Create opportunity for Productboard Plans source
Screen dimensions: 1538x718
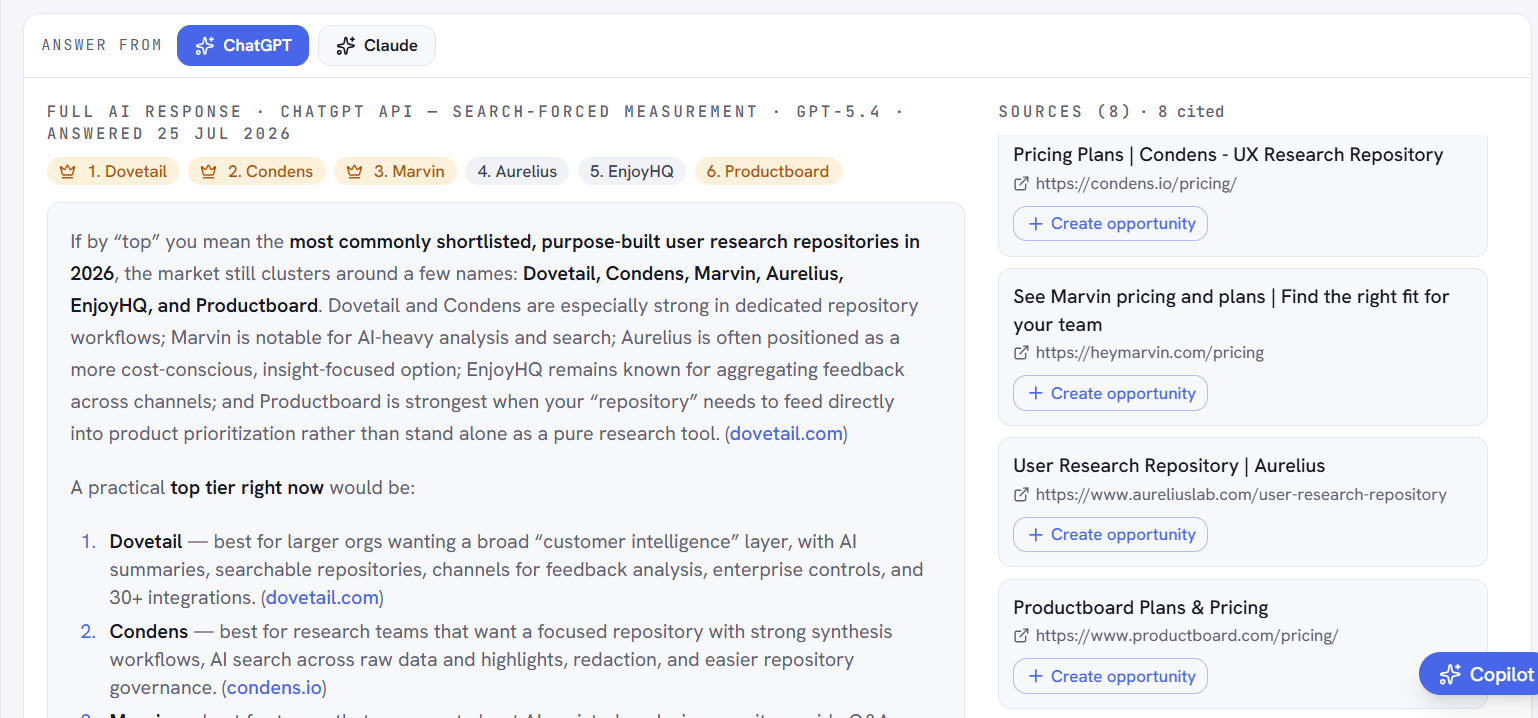1110,676
